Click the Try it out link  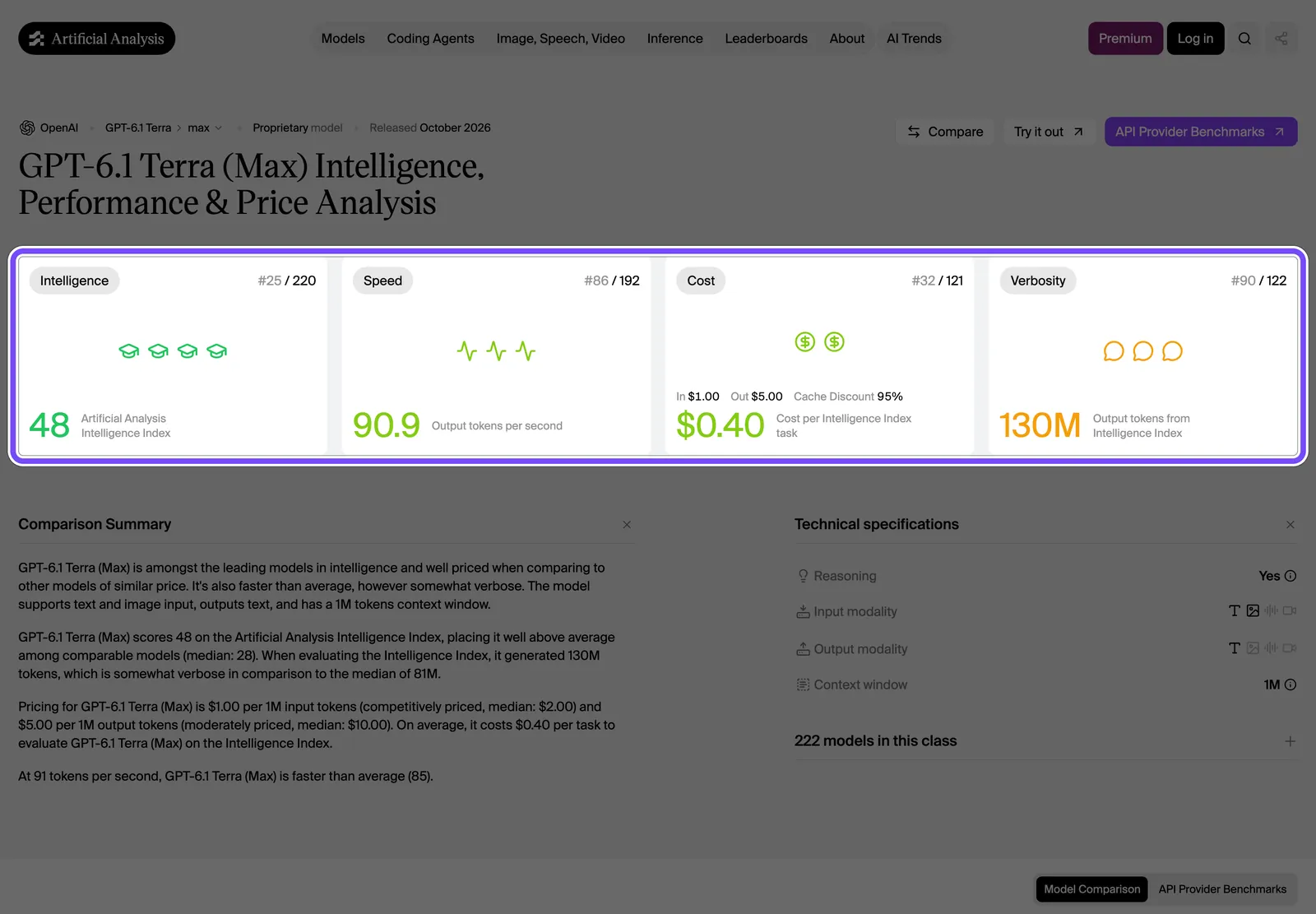pyautogui.click(x=1049, y=132)
